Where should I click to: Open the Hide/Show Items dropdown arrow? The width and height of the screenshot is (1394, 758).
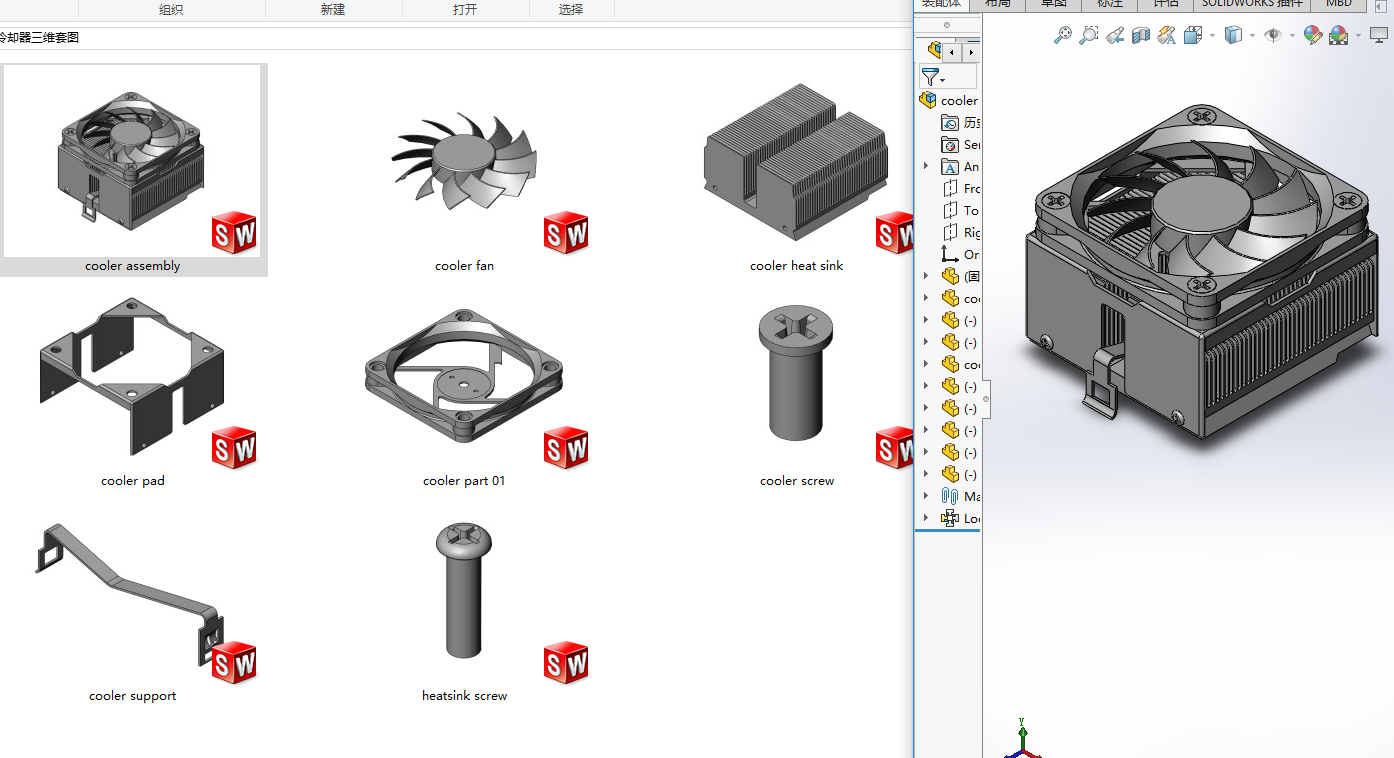[x=1292, y=36]
